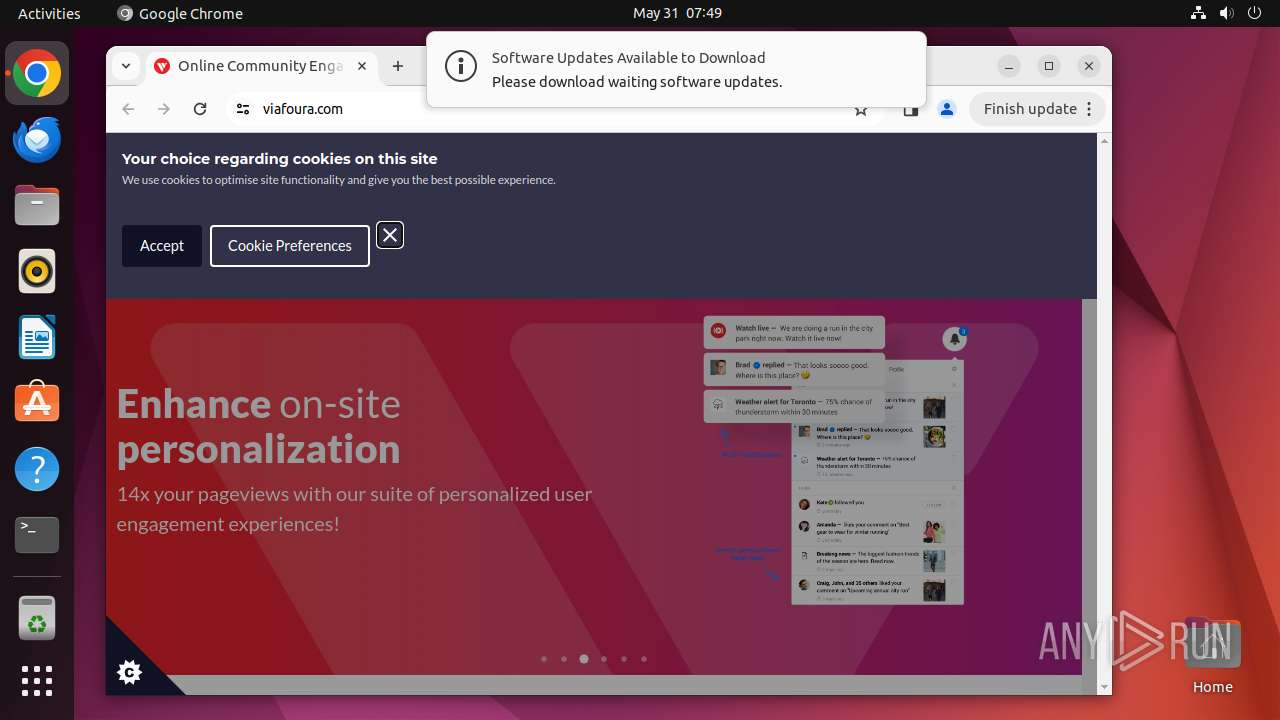Image resolution: width=1280 pixels, height=720 pixels.
Task: View site information icon in address bar
Action: tap(243, 109)
